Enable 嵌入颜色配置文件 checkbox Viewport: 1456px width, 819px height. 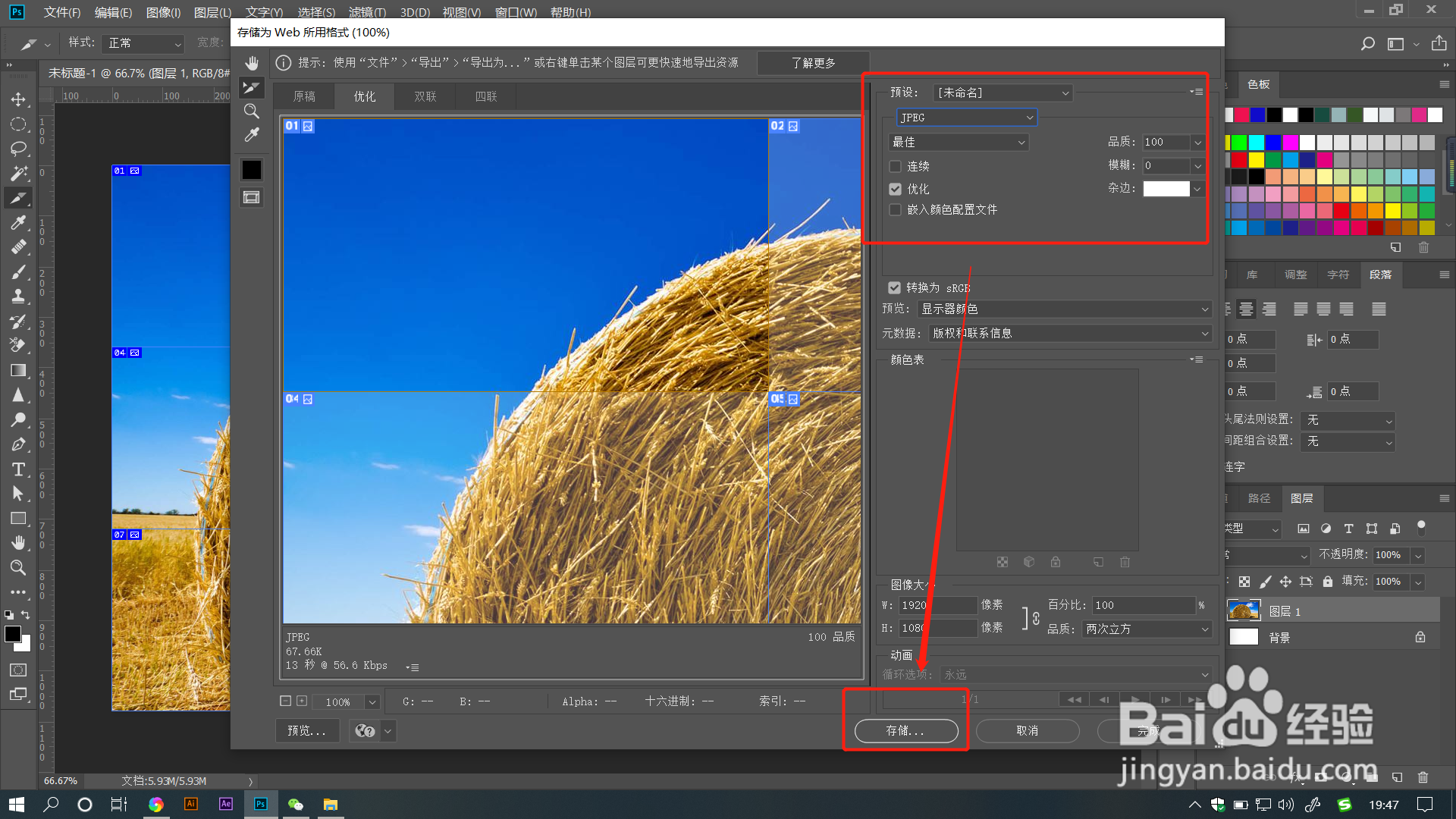895,210
